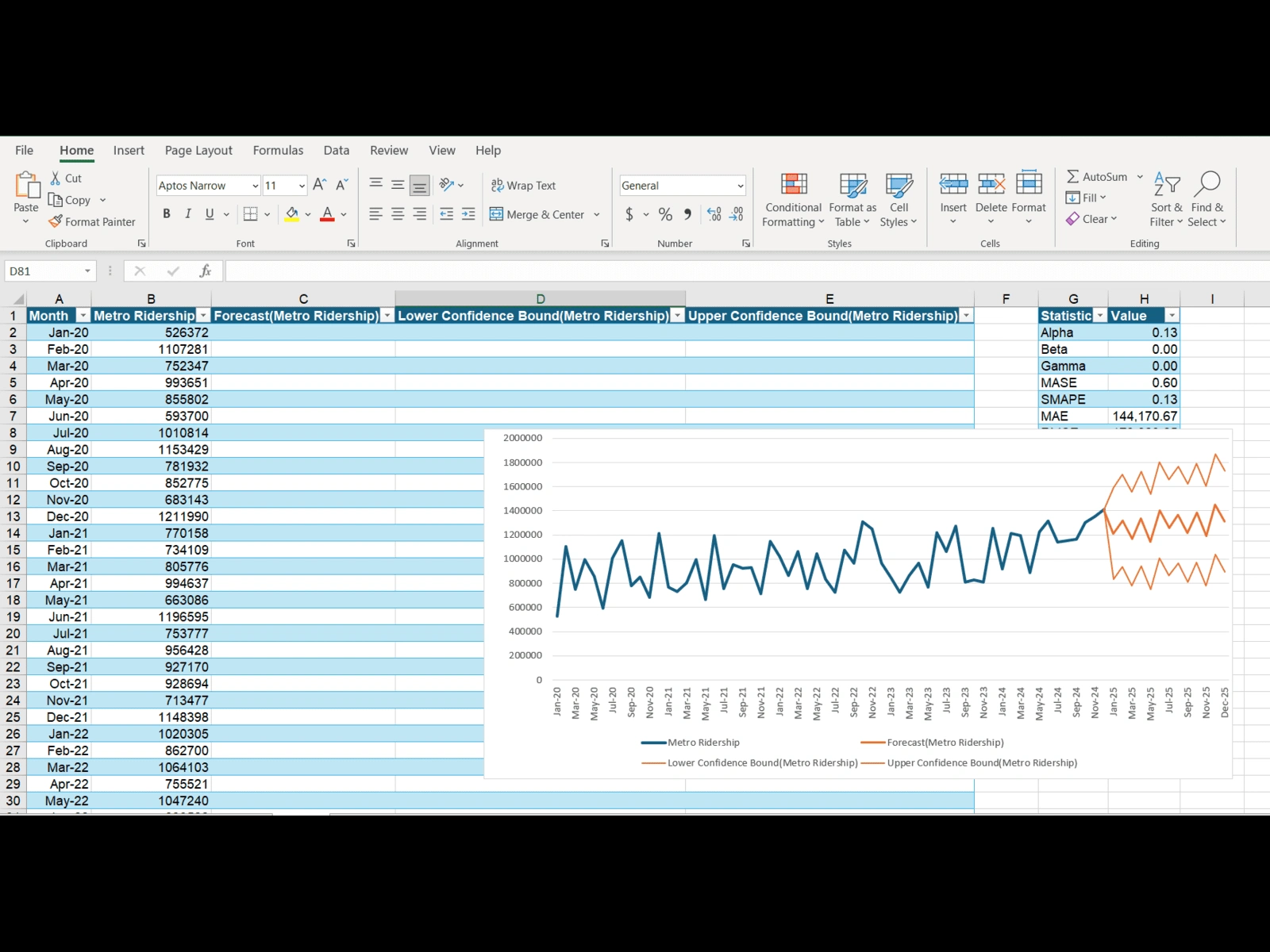Open Format as Table icon
Image resolution: width=1270 pixels, height=952 pixels.
point(853,184)
